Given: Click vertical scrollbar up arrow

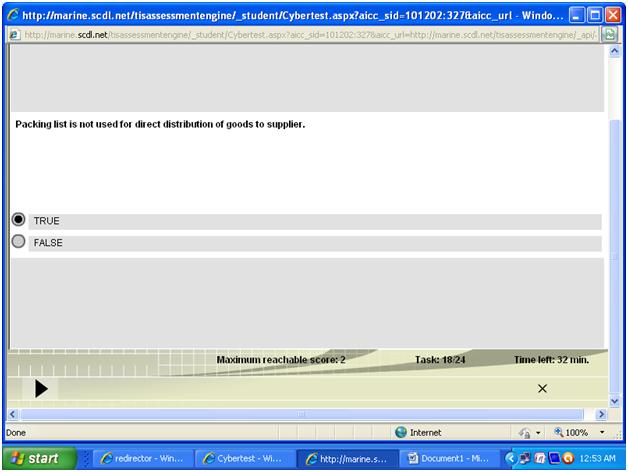Looking at the screenshot, I should pos(614,51).
